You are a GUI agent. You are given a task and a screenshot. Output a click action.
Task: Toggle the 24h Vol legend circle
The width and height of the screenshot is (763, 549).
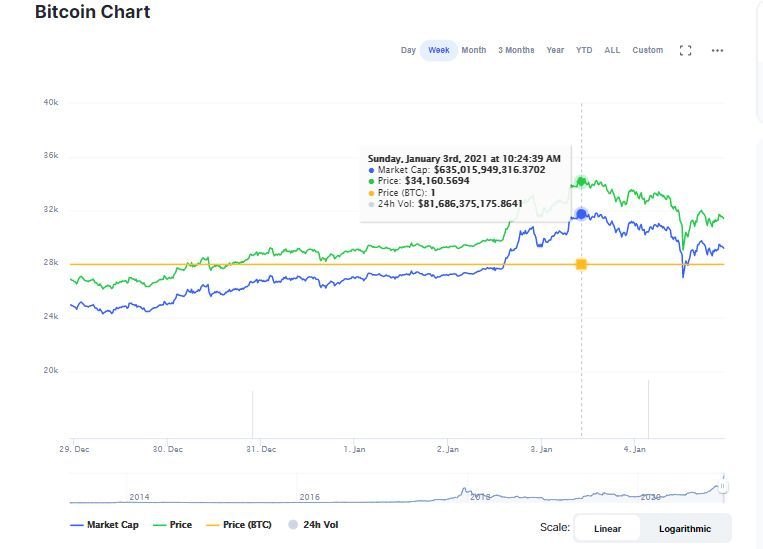pos(293,525)
